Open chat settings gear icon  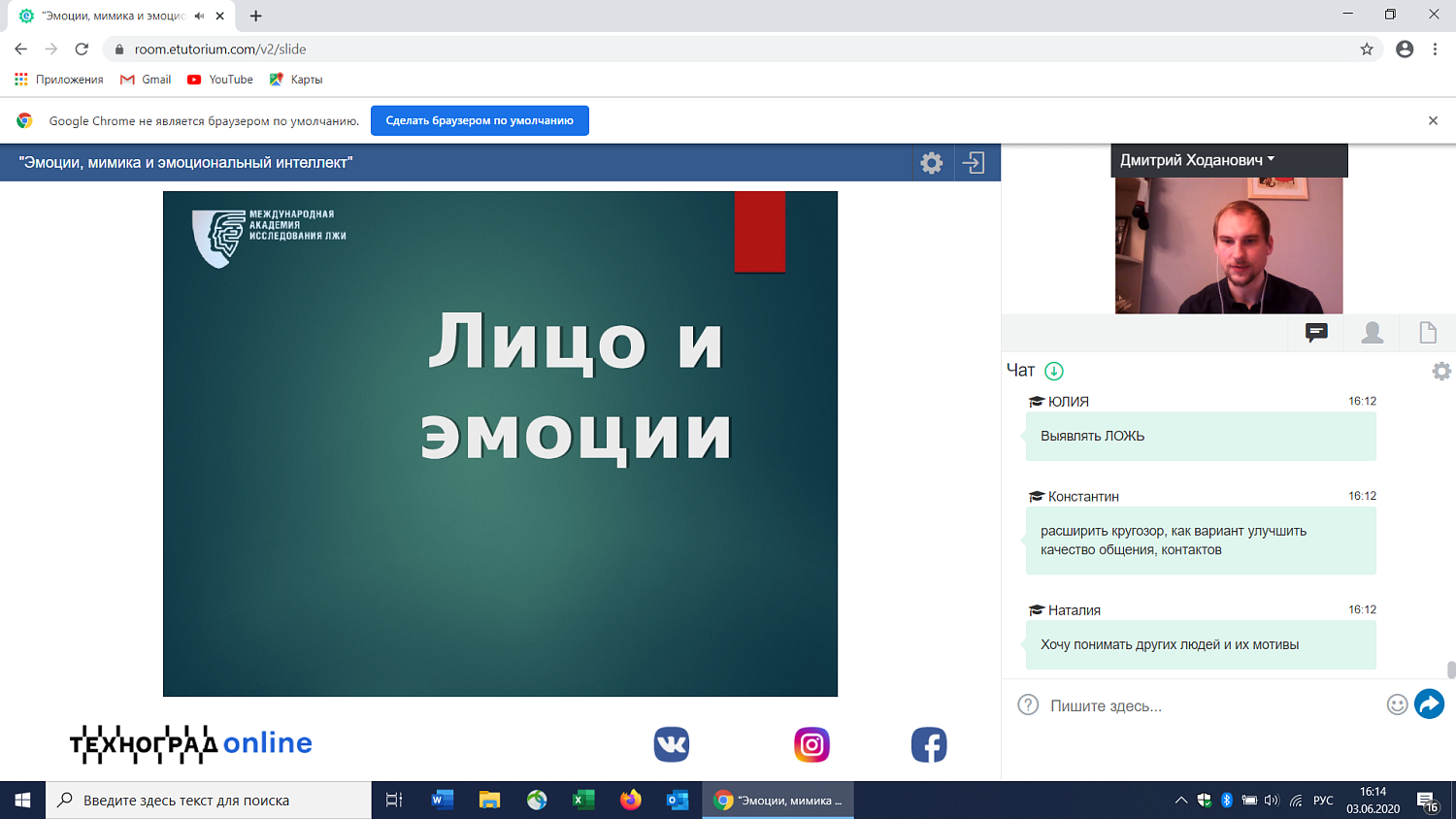click(1441, 371)
